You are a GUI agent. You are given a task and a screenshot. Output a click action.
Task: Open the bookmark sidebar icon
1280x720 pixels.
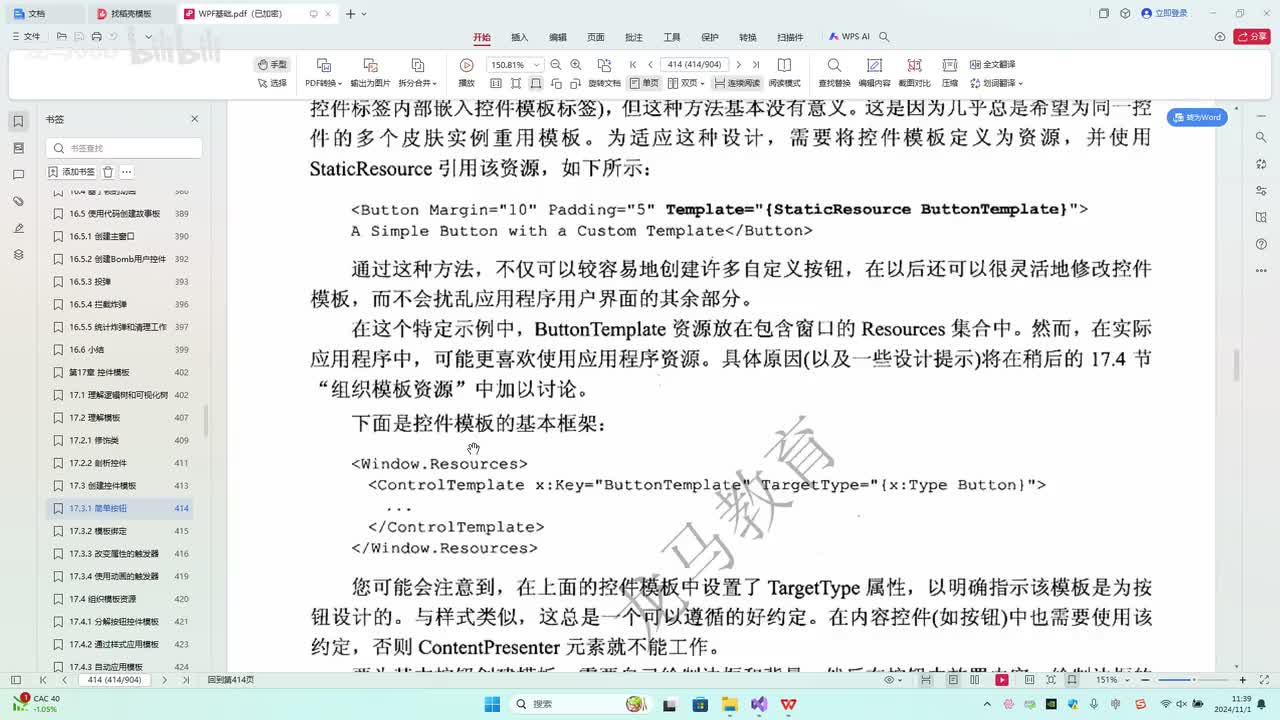click(18, 121)
